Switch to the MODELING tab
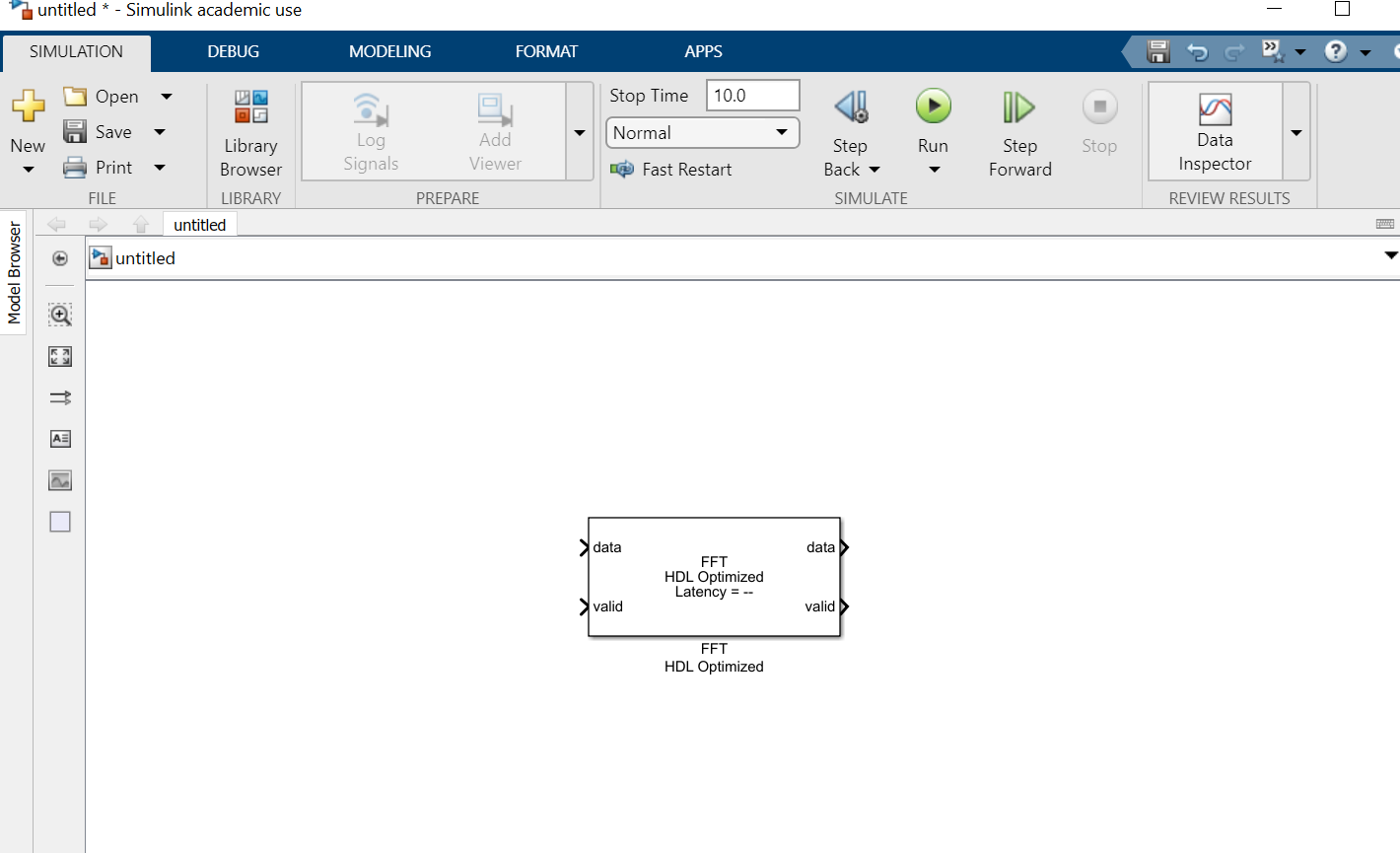The height and width of the screenshot is (853, 1400). pos(389,51)
